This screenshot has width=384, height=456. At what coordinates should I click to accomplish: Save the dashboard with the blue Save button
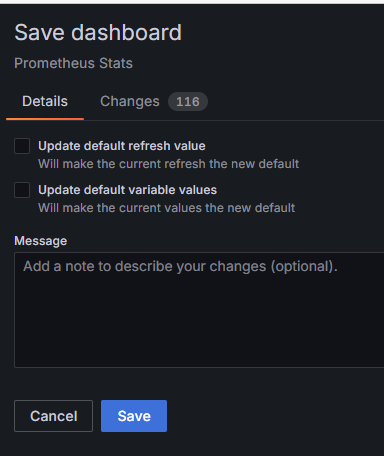134,416
